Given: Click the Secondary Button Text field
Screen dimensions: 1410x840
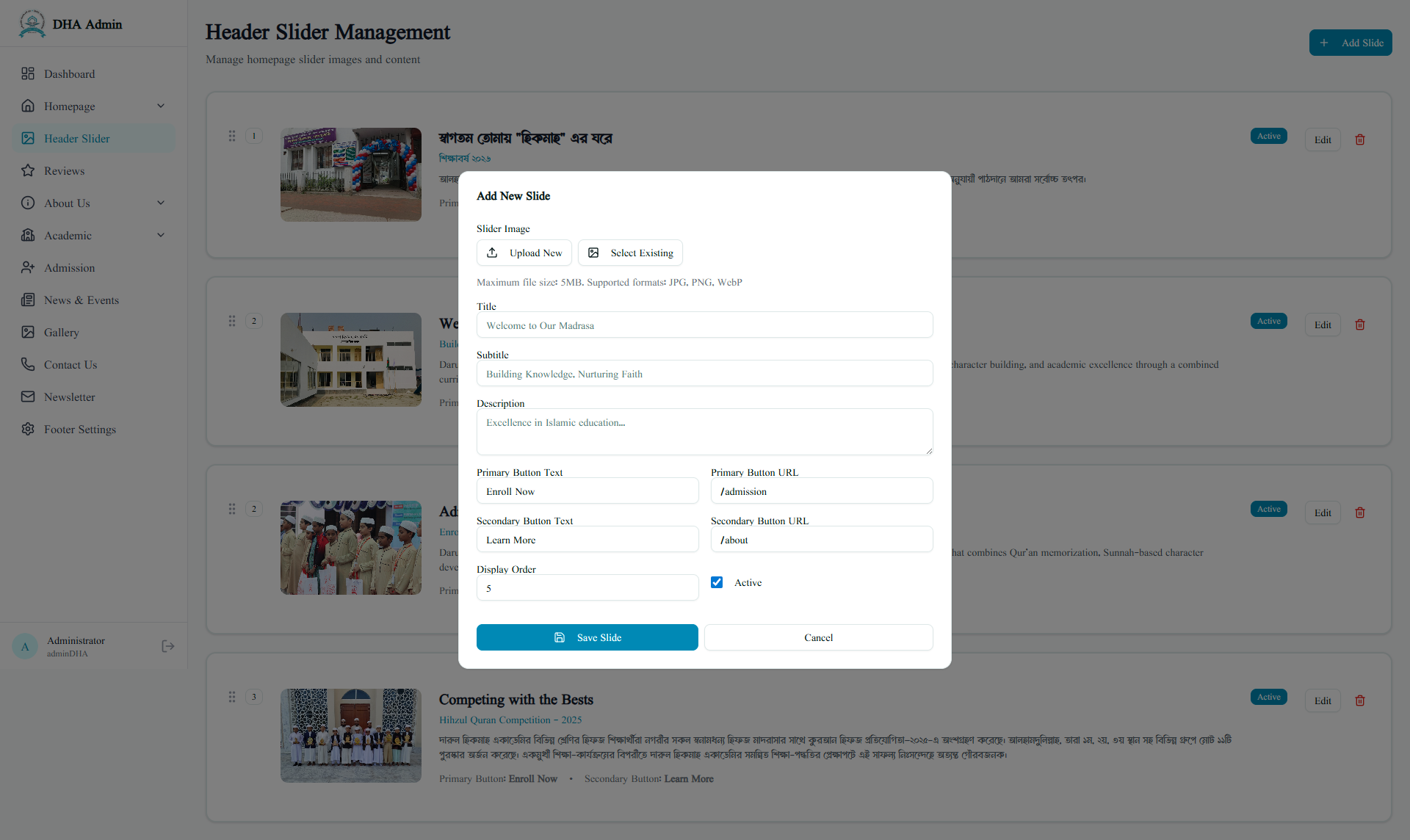Looking at the screenshot, I should click(587, 540).
